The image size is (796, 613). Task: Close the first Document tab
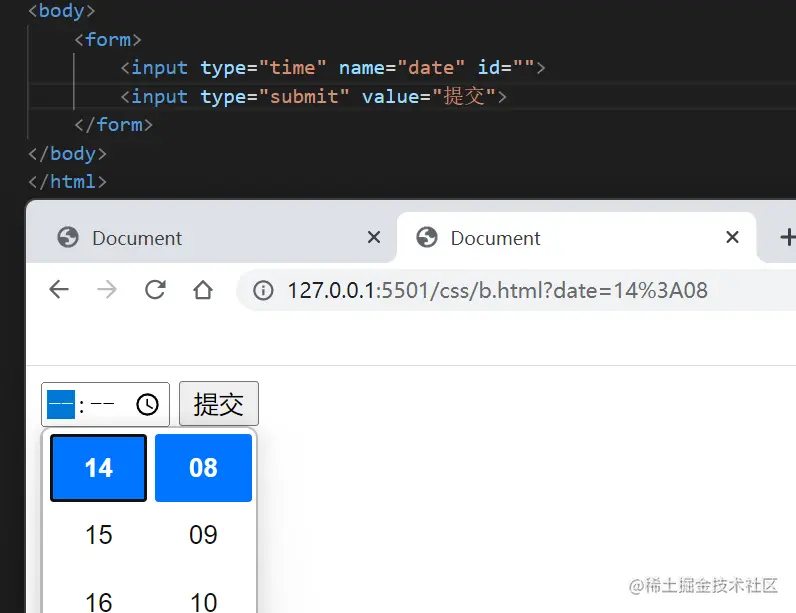coord(374,237)
